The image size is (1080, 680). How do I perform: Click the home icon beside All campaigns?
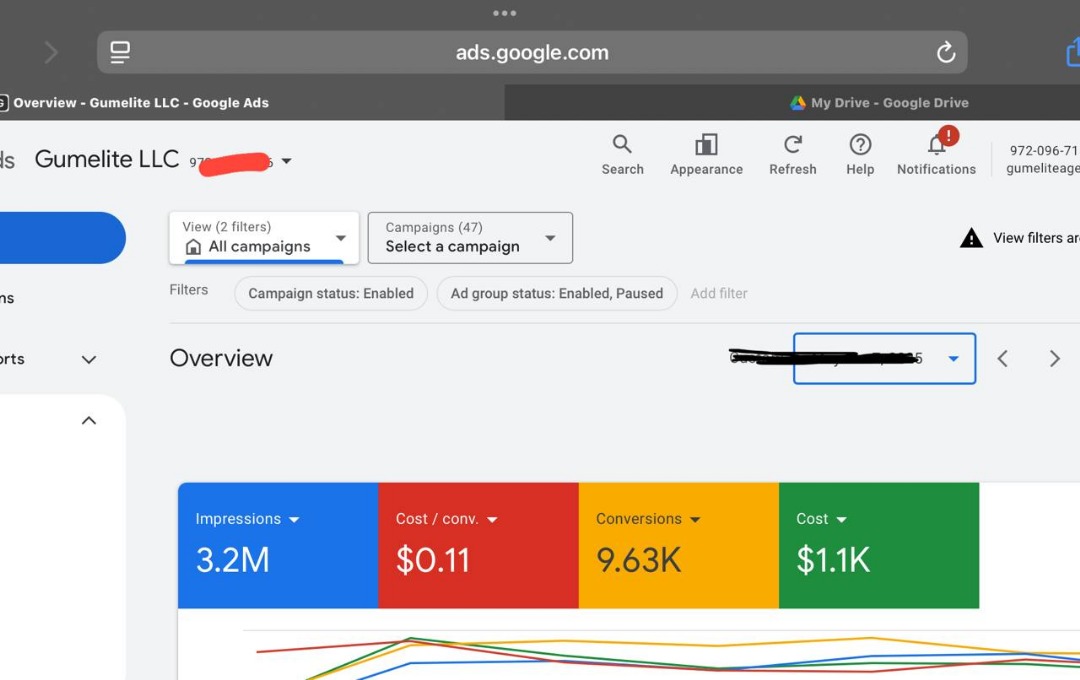[194, 247]
